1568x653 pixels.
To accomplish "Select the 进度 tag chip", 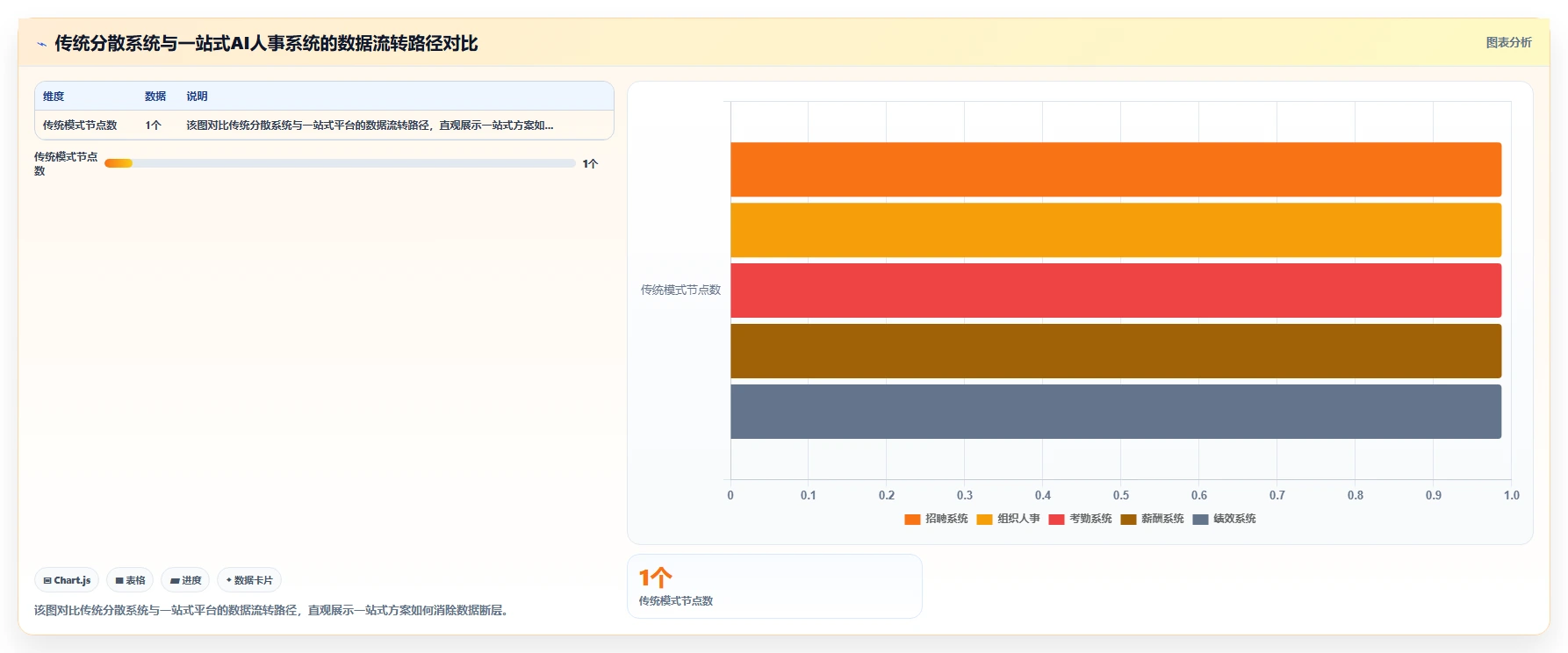I will click(185, 580).
